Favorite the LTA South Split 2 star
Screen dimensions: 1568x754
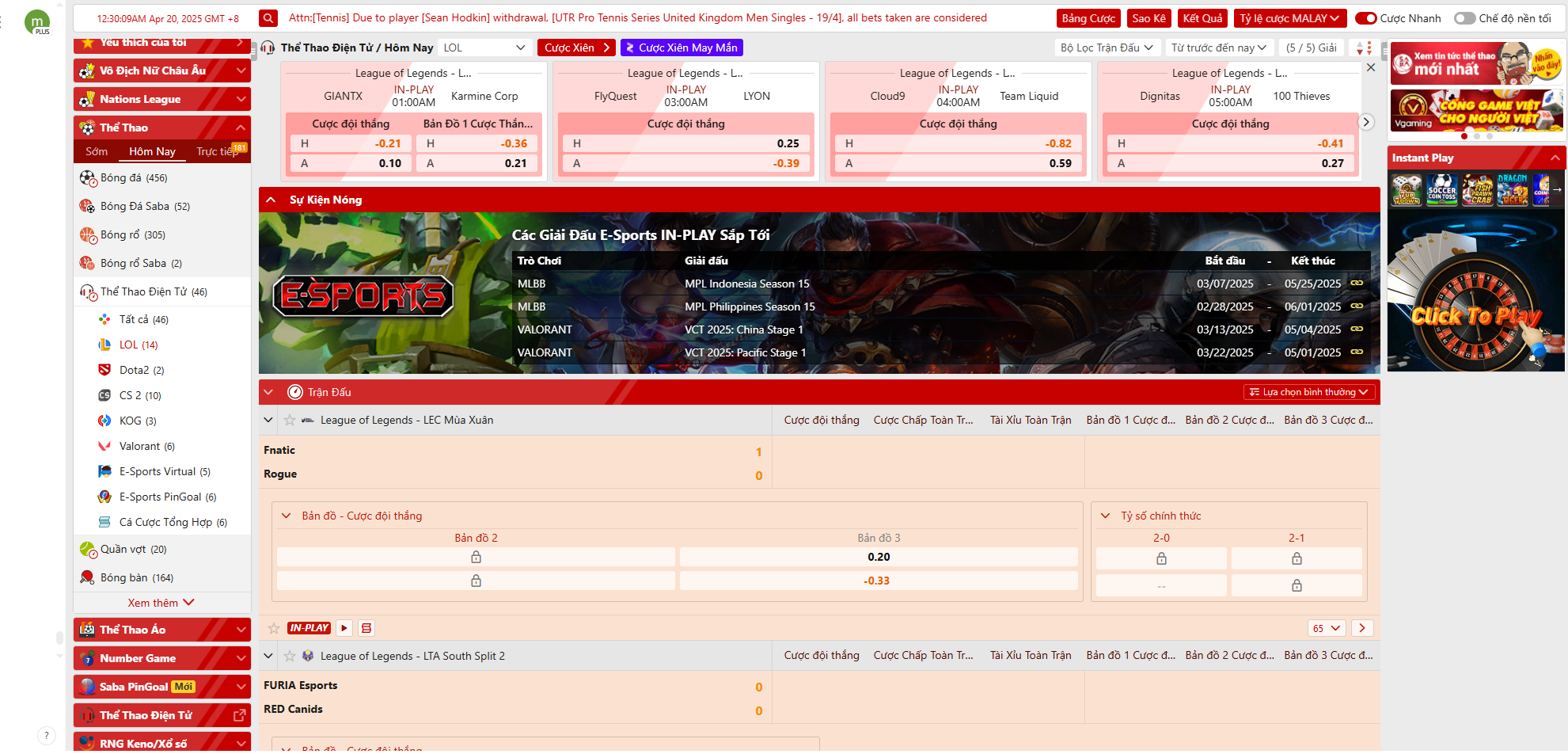290,656
